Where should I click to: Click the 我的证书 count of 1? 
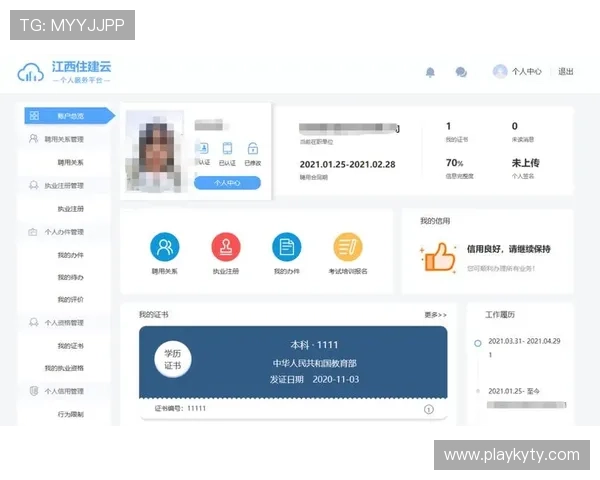click(448, 126)
